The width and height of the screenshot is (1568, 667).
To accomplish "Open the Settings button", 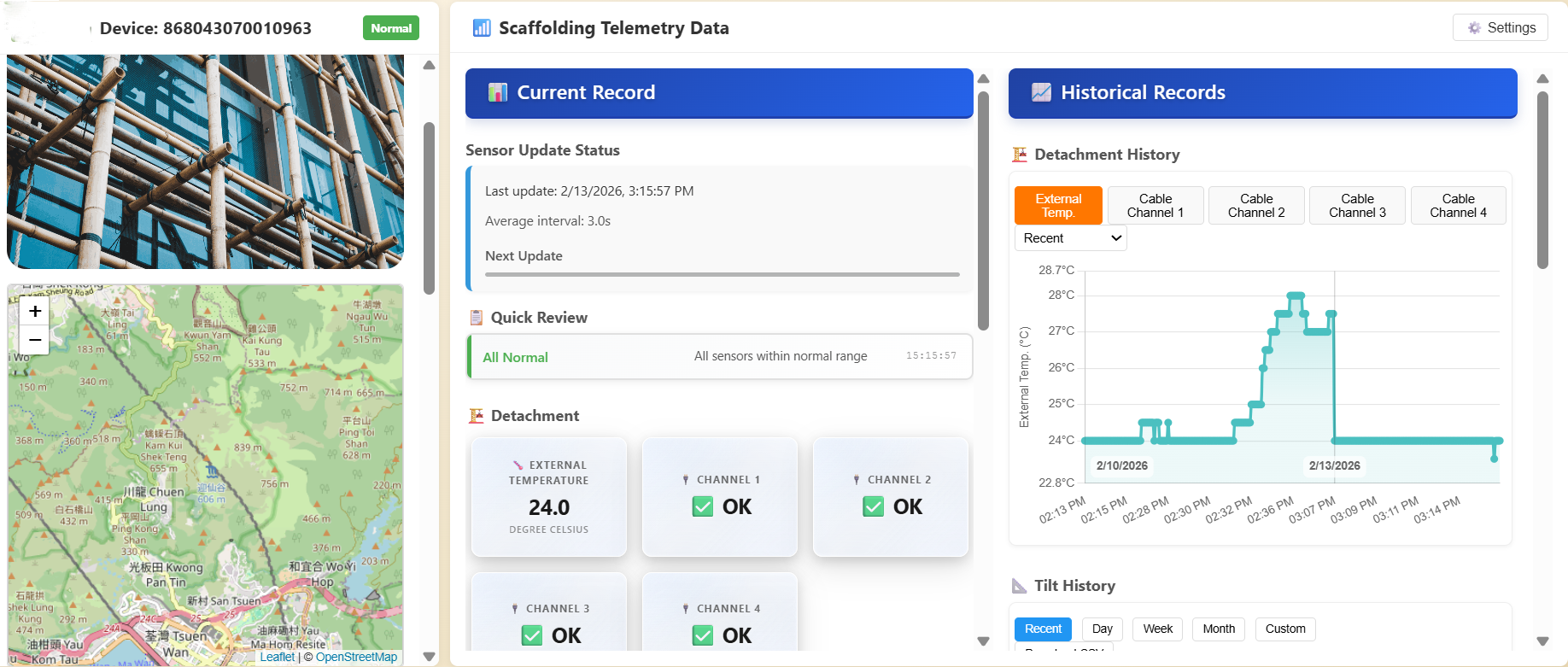I will [x=1501, y=27].
